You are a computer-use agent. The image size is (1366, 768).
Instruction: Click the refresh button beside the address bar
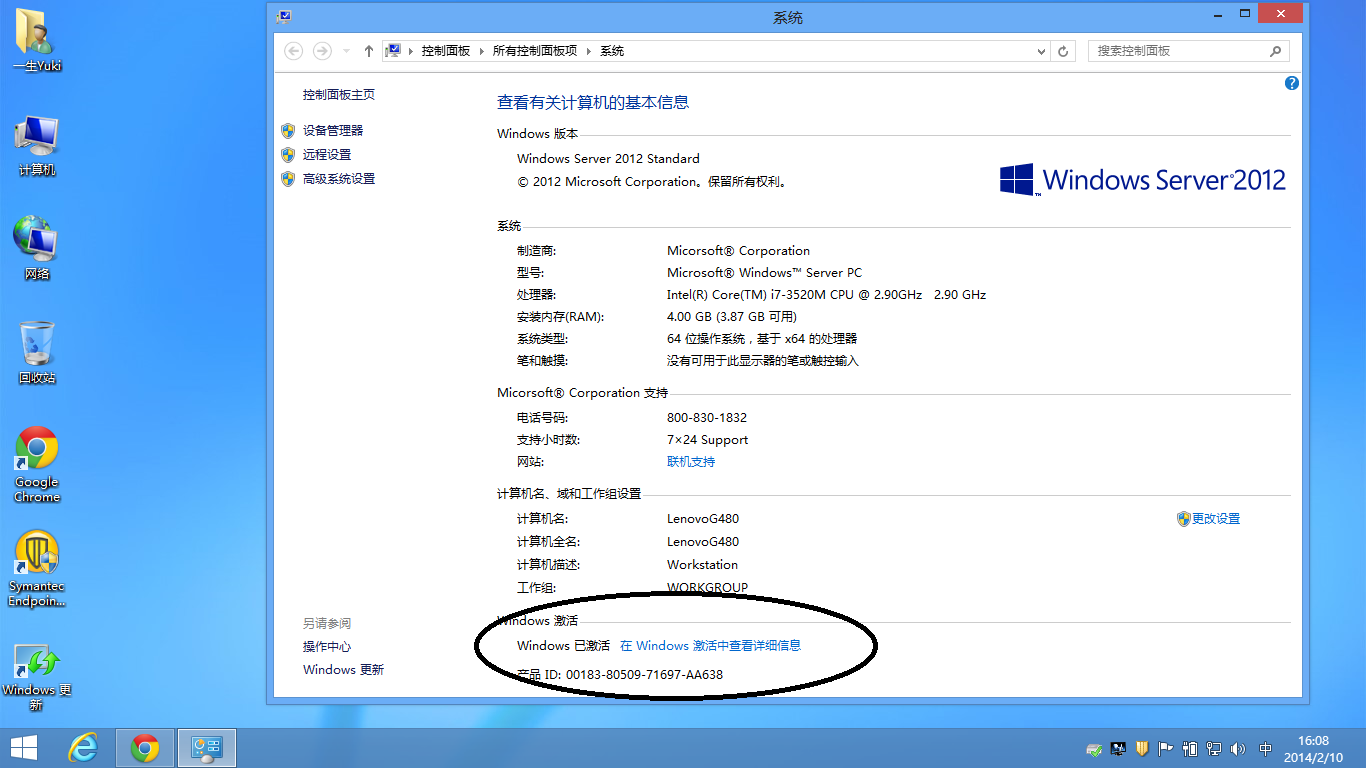[1063, 51]
